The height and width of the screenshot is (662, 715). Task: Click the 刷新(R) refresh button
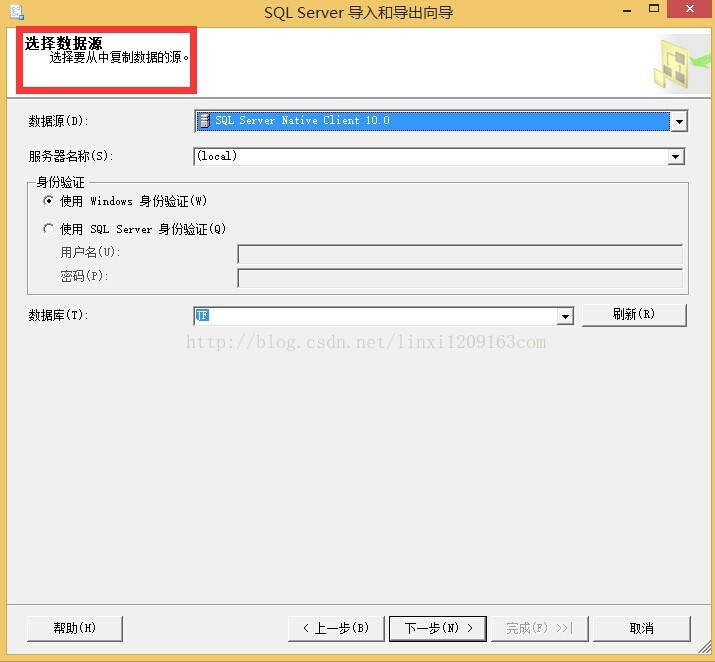(x=634, y=315)
